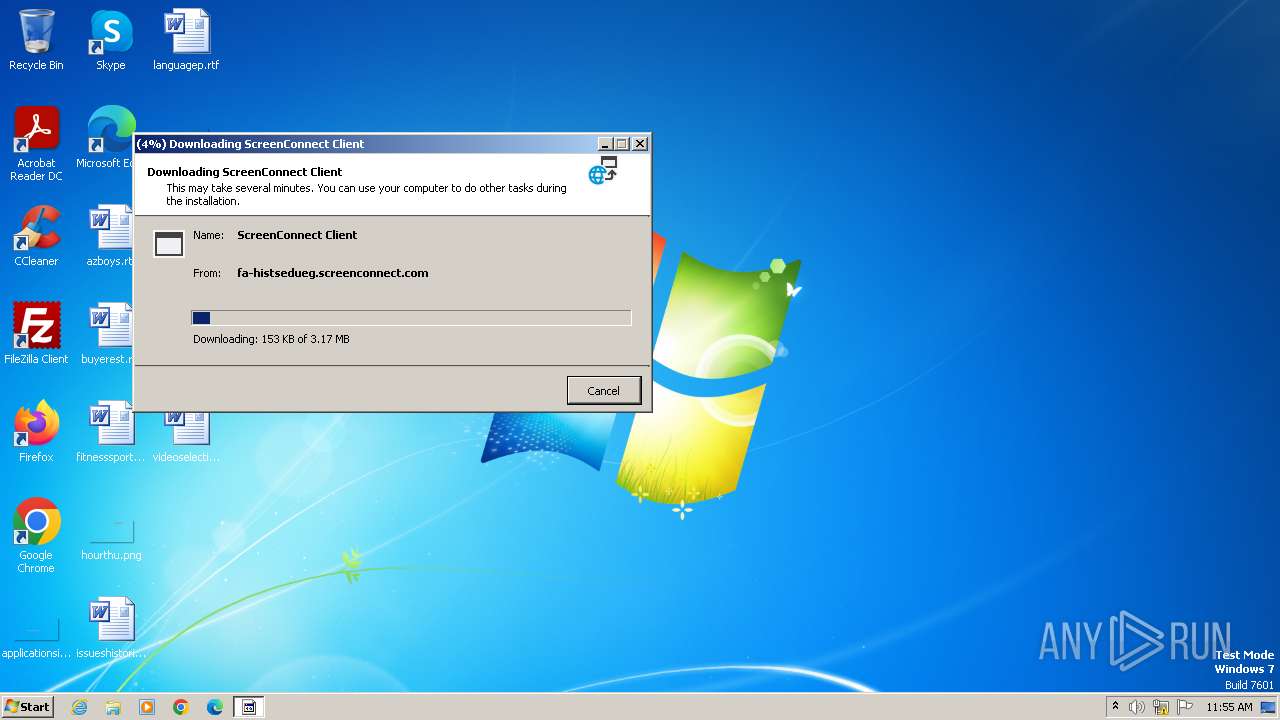Open the Action Center flag icon
This screenshot has width=1280, height=720.
coord(1186,707)
